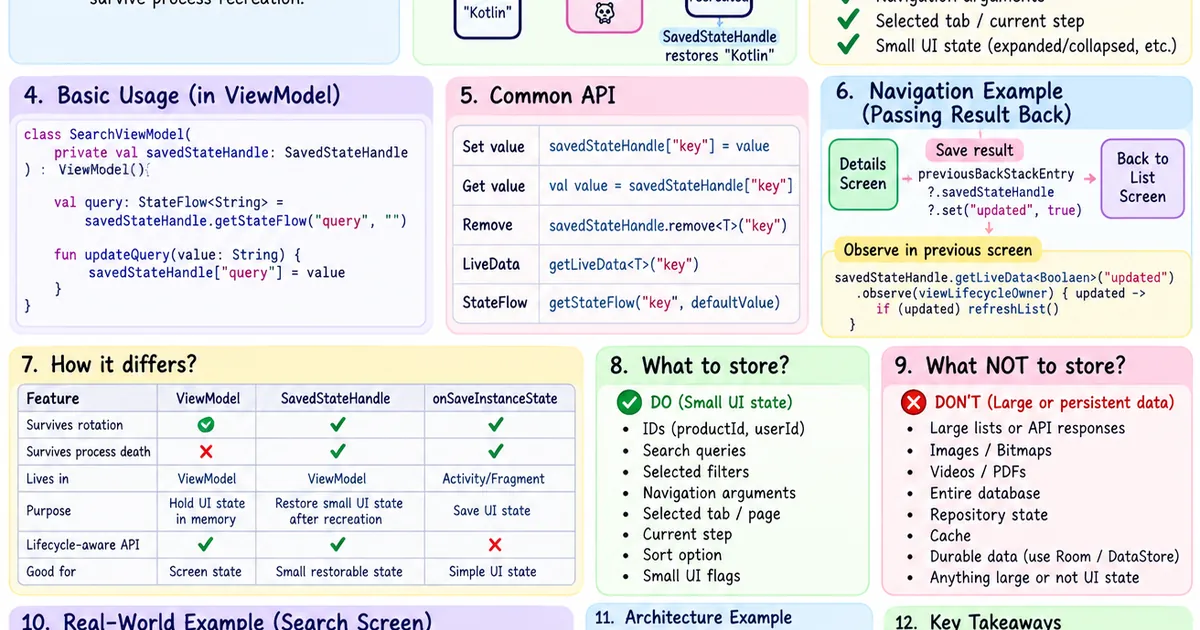Click the 'Small UI flags' list item

click(x=691, y=576)
